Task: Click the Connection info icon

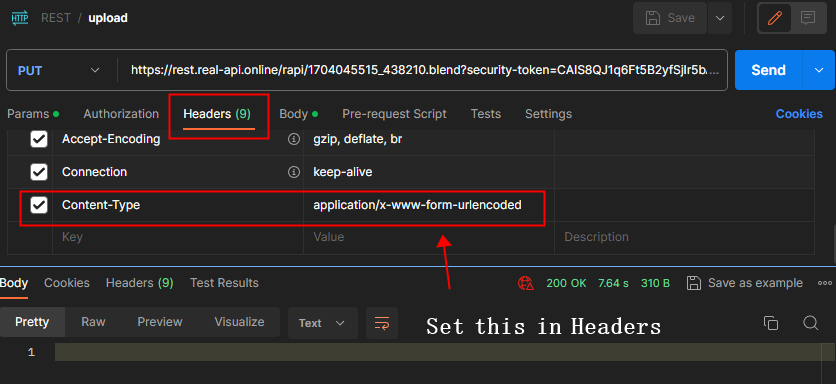Action: pos(293,172)
